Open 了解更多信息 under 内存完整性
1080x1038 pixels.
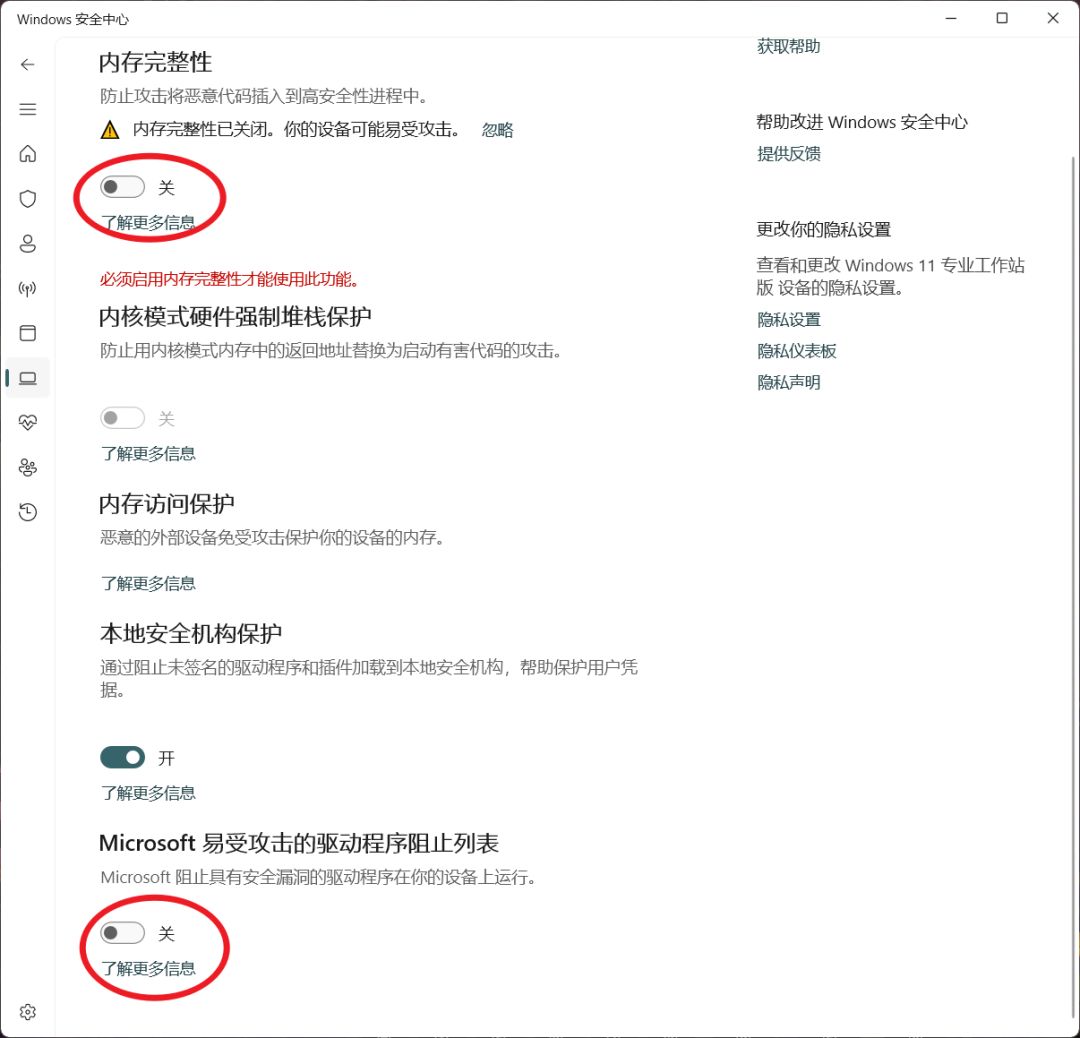pos(148,222)
